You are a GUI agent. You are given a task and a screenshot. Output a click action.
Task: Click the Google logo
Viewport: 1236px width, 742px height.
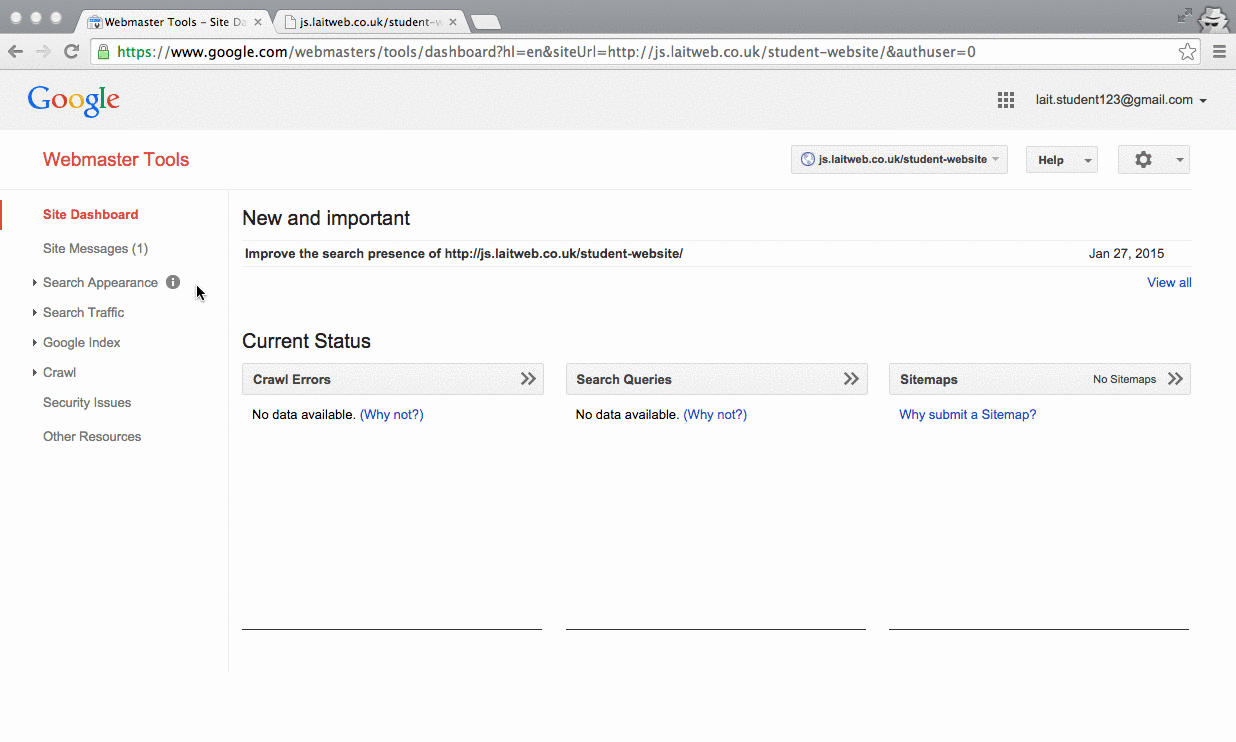74,100
